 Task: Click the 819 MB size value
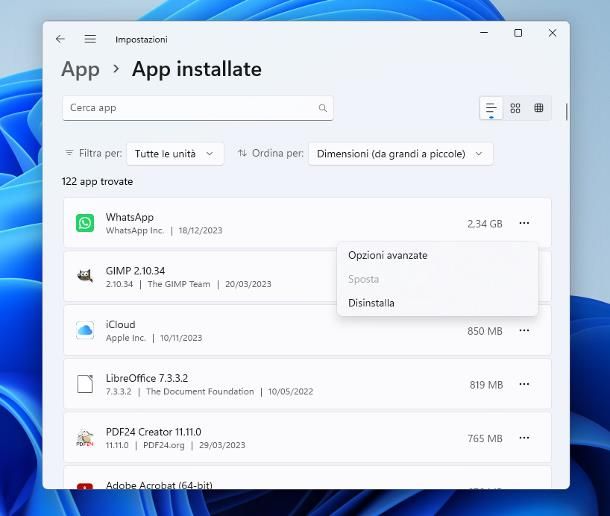tap(486, 385)
